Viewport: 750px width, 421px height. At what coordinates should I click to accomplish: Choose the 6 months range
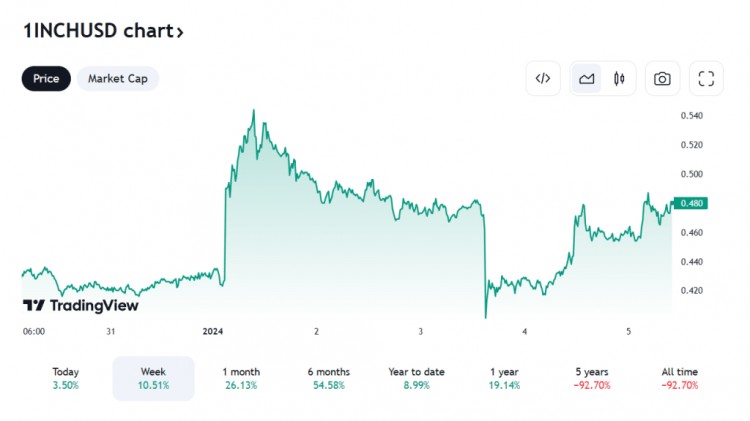click(327, 378)
